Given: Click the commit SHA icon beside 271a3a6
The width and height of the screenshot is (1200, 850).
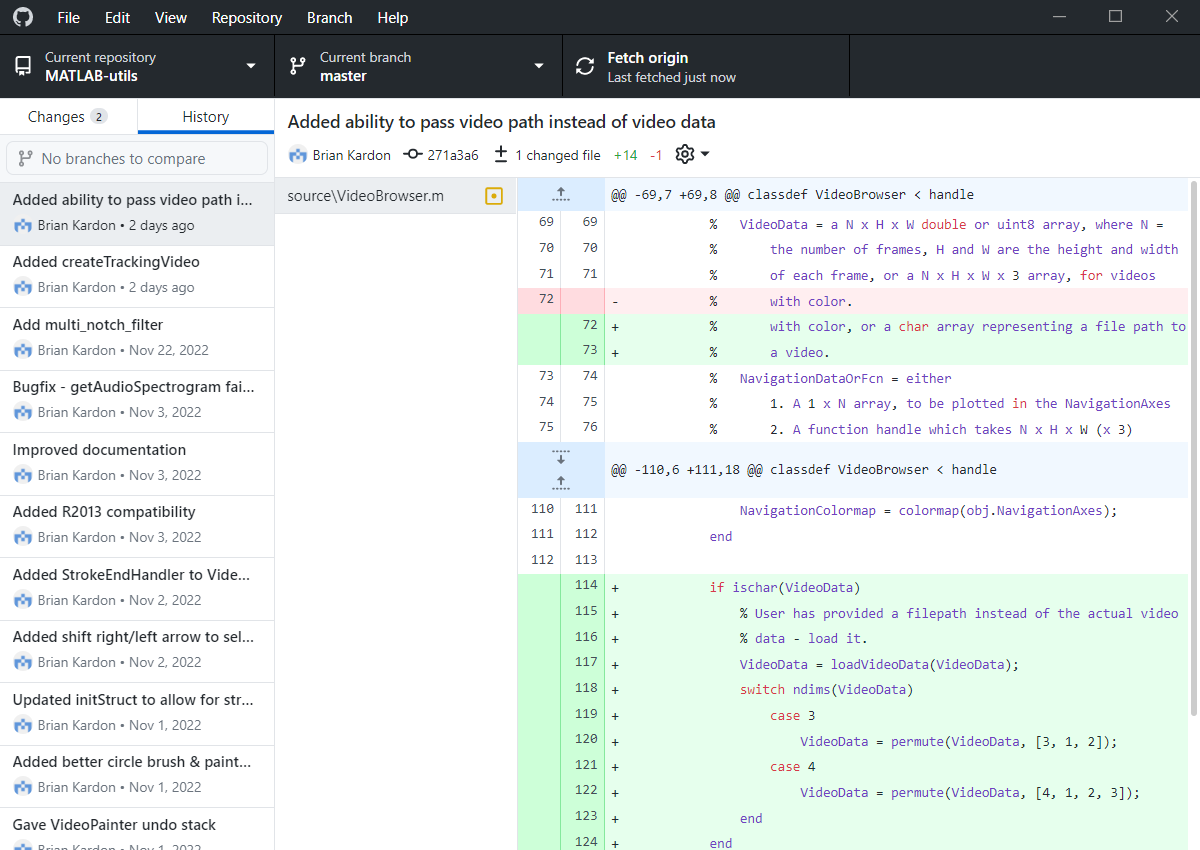Looking at the screenshot, I should [412, 155].
